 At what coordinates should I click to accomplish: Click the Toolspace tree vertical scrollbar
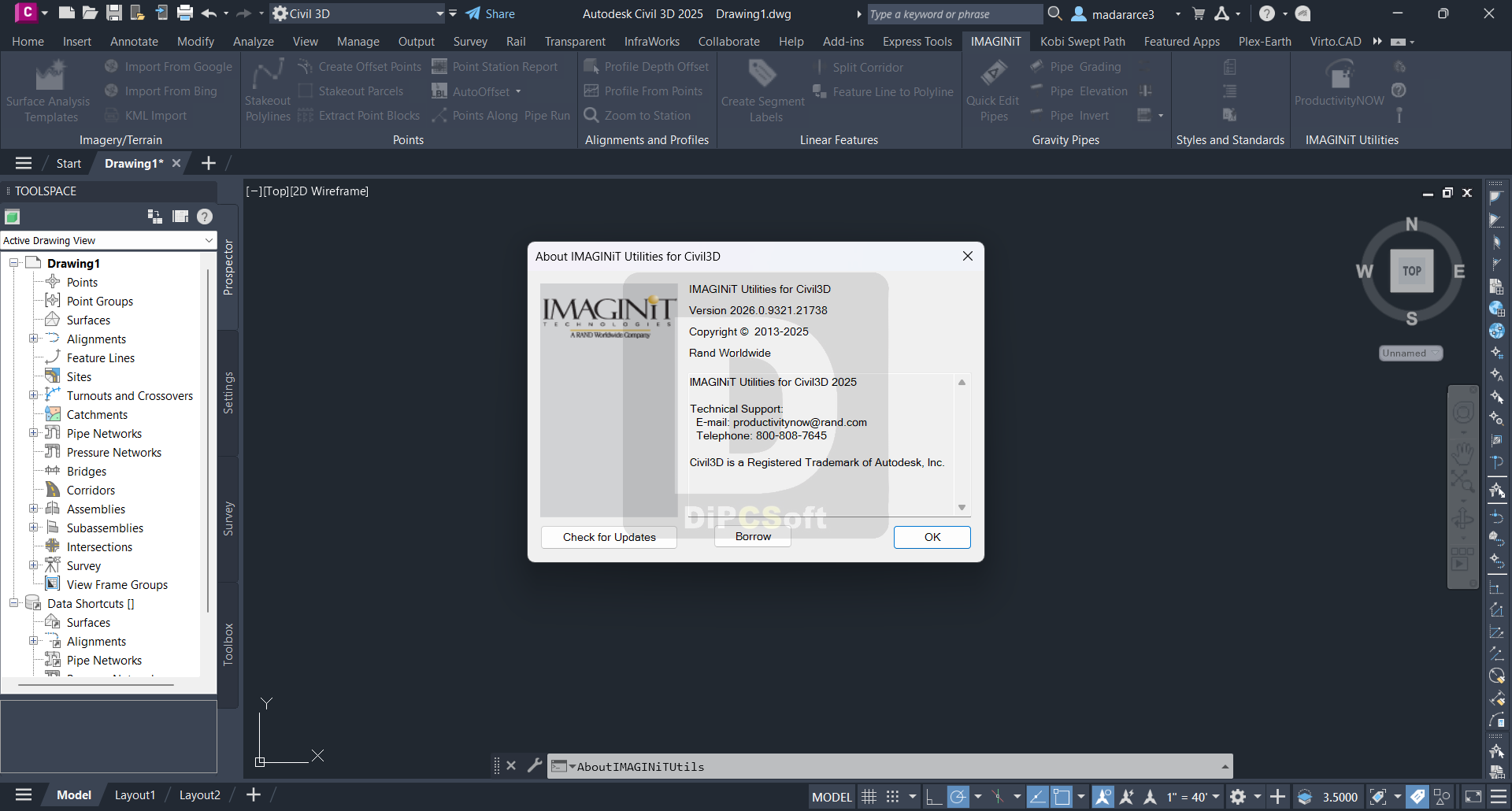pyautogui.click(x=208, y=441)
